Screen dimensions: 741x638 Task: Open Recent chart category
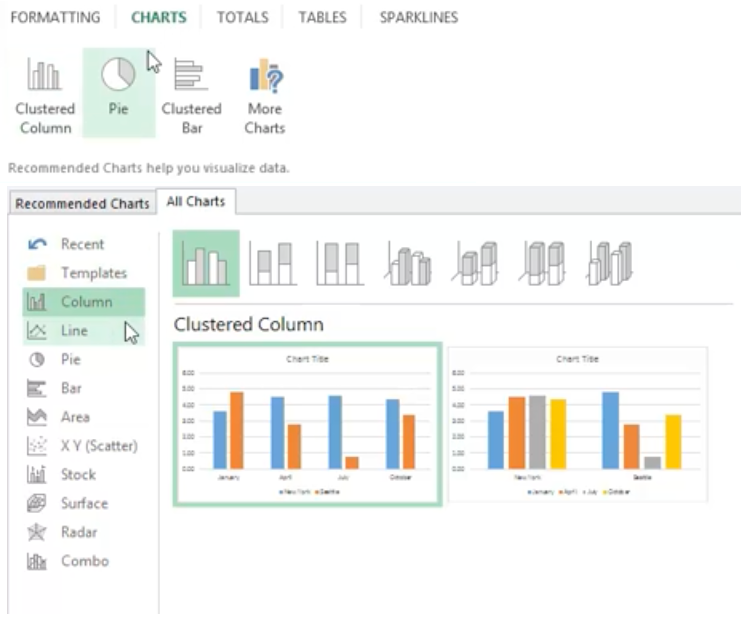[x=84, y=244]
